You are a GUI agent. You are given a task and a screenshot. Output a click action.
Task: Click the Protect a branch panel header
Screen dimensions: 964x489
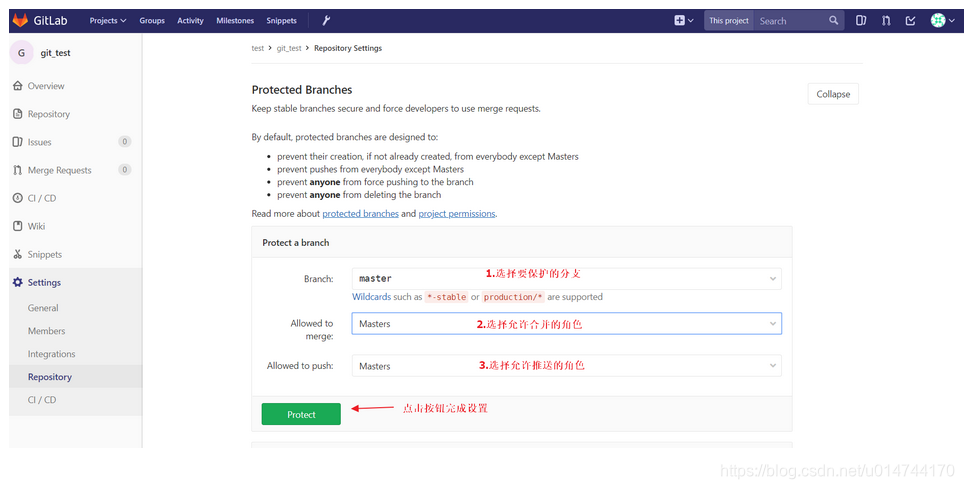click(x=521, y=242)
